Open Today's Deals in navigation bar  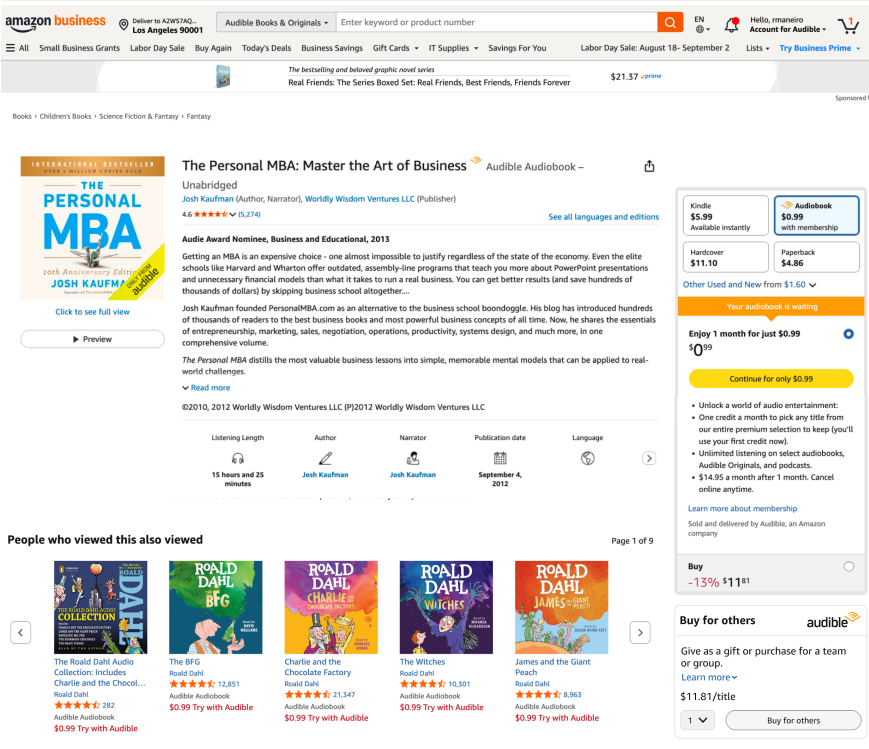(266, 48)
